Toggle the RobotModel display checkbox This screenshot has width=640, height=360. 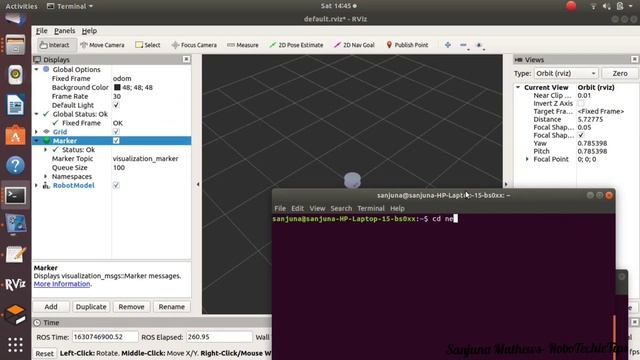[116, 185]
